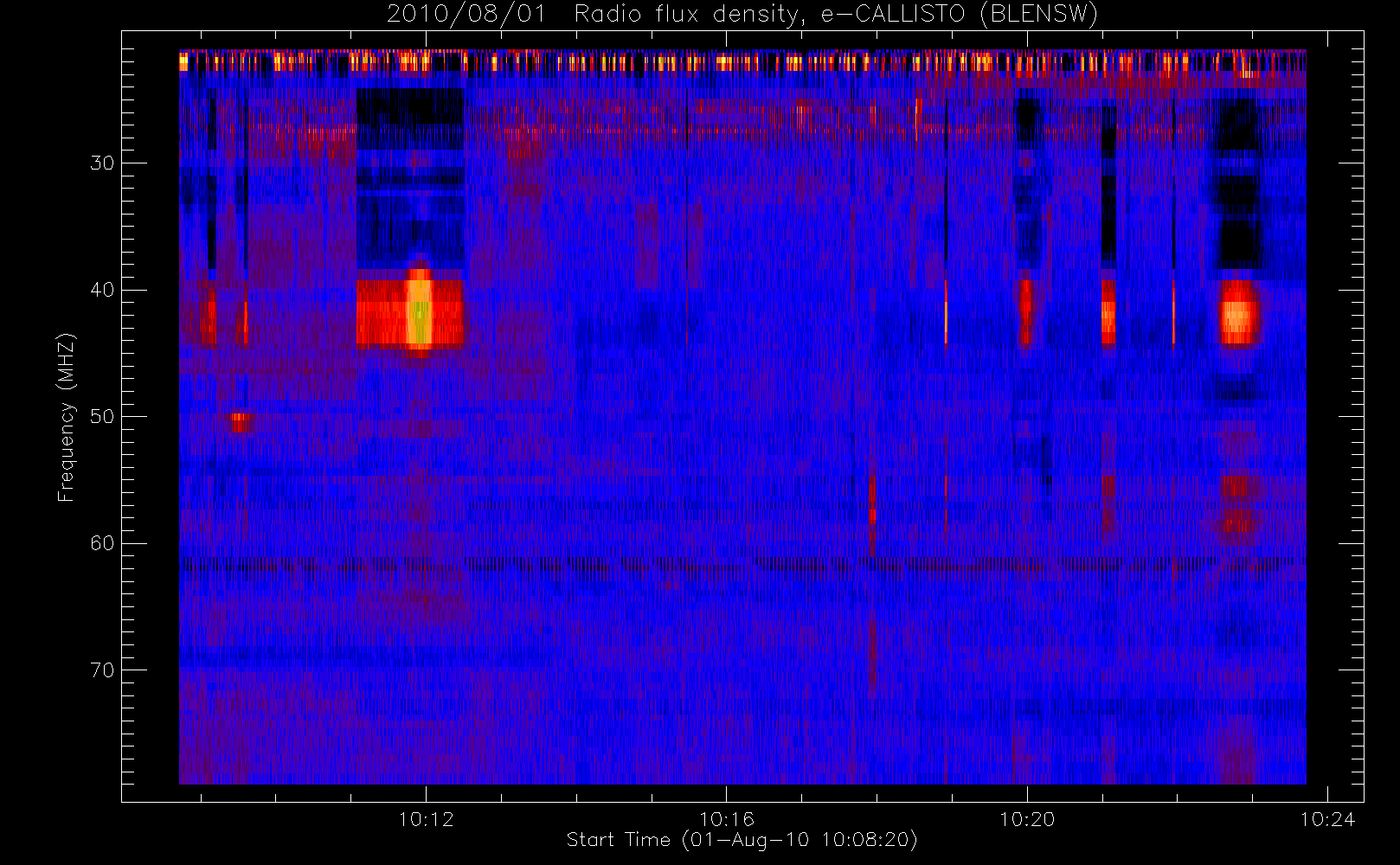This screenshot has height=865, width=1400.
Task: Click the small red spot at 50 MHz
Action: click(241, 421)
